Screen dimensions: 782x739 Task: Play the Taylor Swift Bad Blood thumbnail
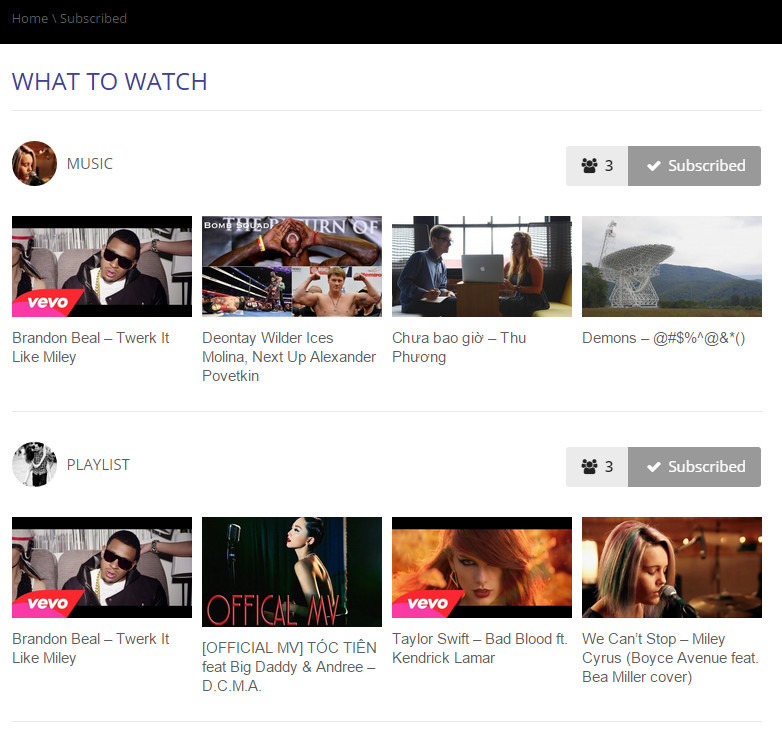point(482,567)
